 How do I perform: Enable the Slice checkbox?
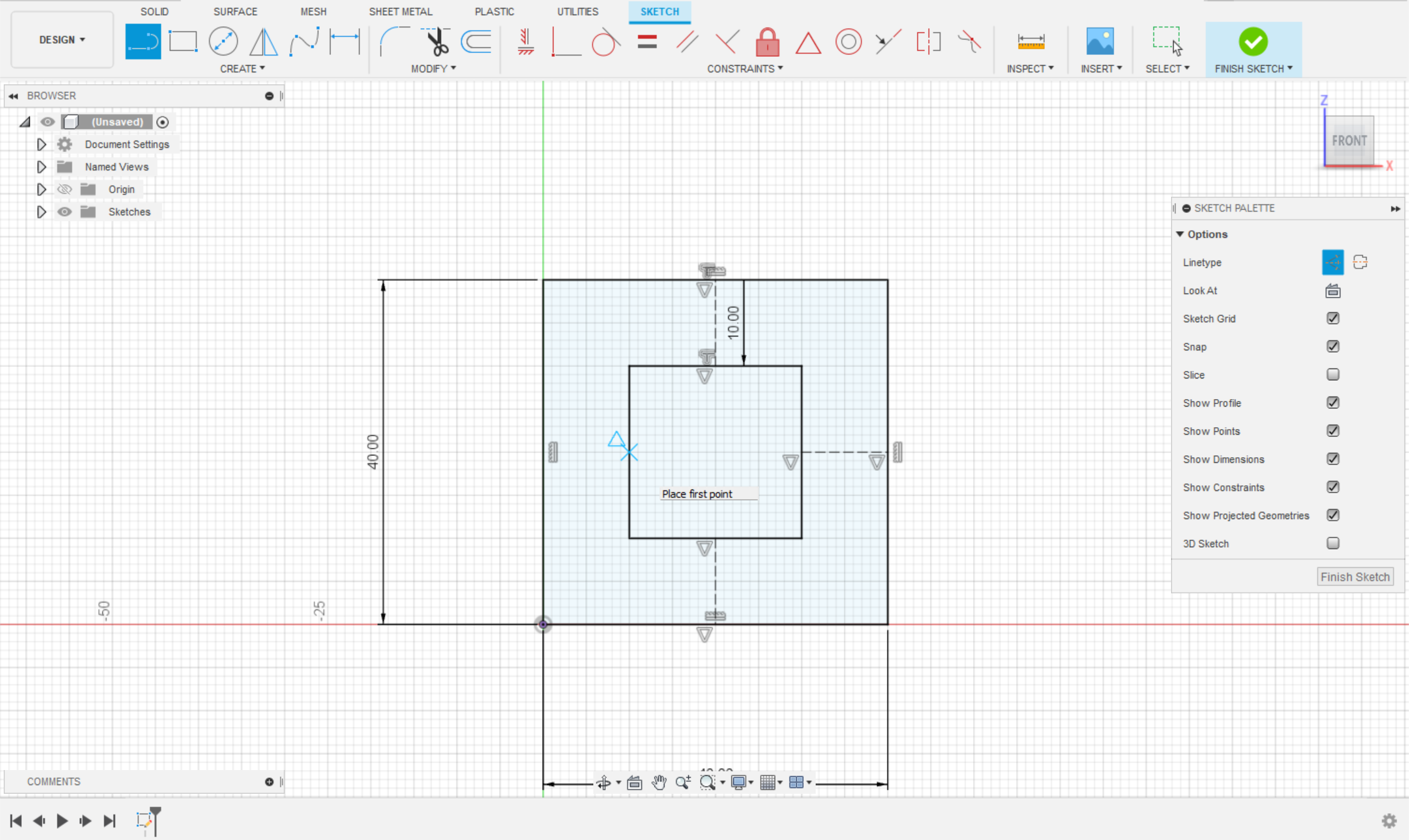click(x=1332, y=375)
